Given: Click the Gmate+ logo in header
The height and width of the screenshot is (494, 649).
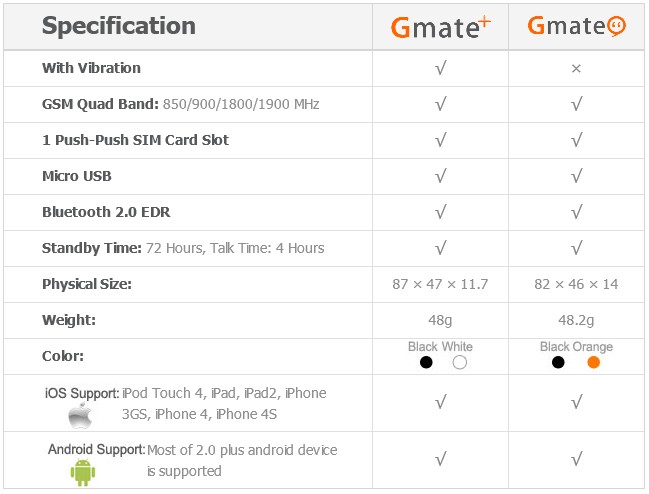Looking at the screenshot, I should tap(440, 27).
